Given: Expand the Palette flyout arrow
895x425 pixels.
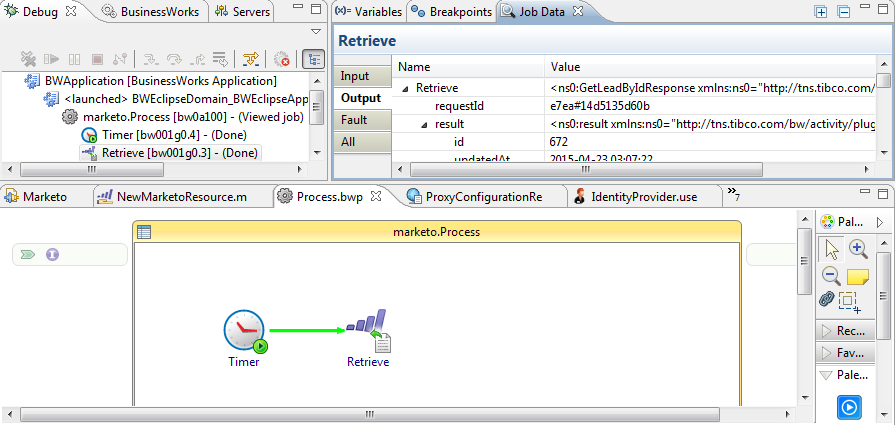Looking at the screenshot, I should (x=880, y=221).
